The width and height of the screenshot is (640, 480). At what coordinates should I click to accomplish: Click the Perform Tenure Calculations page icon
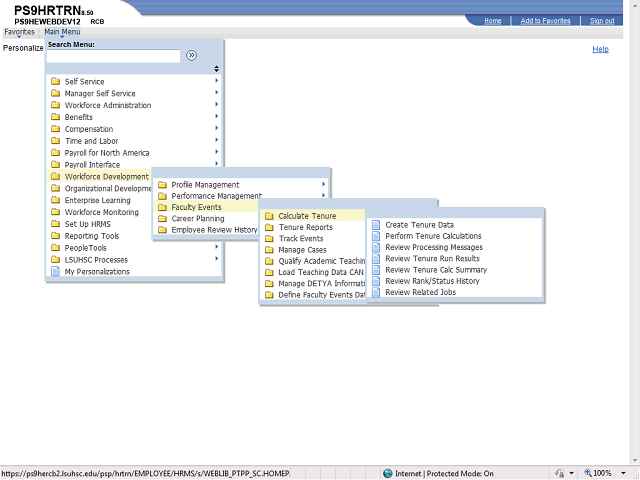pos(376,236)
